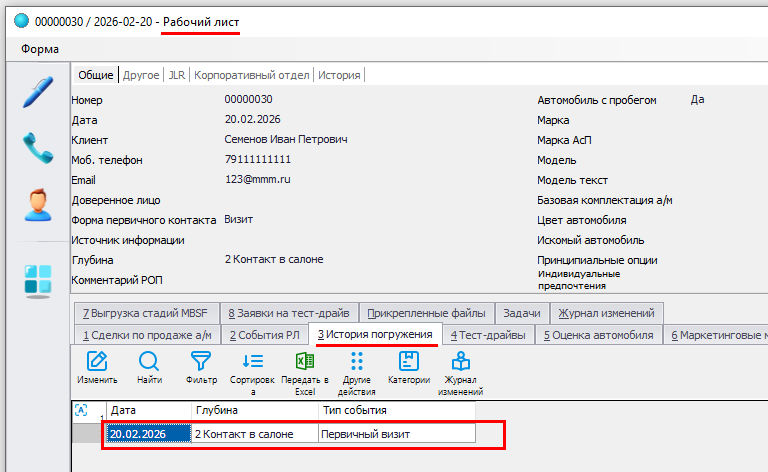This screenshot has width=768, height=472.
Task: Open the Форма menu
Action: (x=39, y=49)
